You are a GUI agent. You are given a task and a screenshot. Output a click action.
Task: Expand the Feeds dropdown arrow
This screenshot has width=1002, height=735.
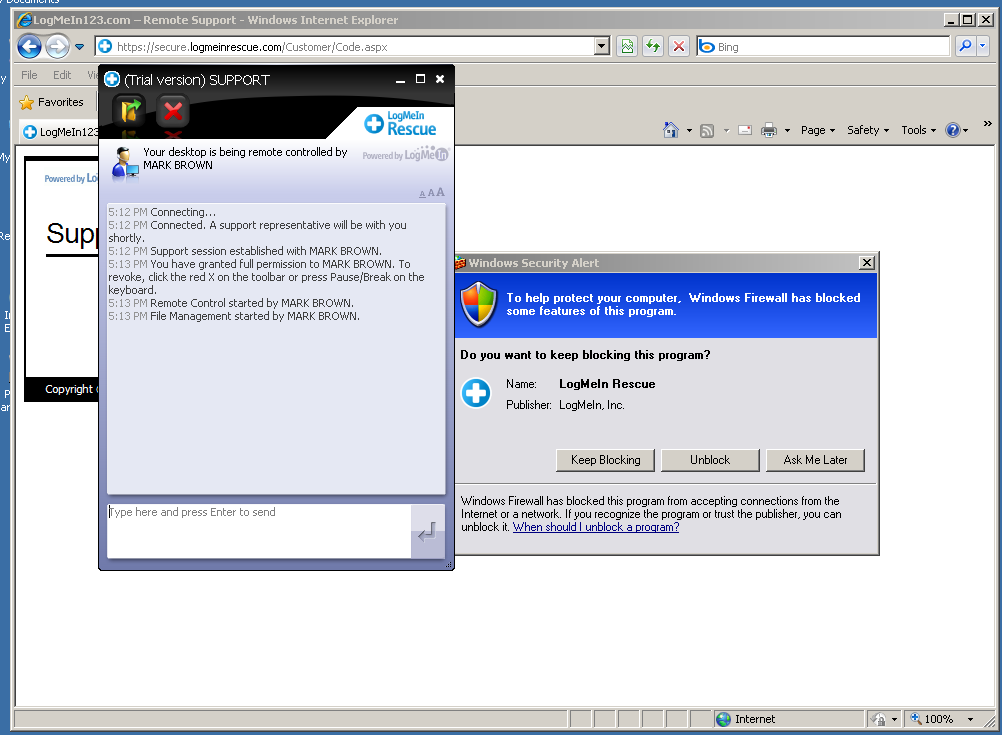click(726, 130)
